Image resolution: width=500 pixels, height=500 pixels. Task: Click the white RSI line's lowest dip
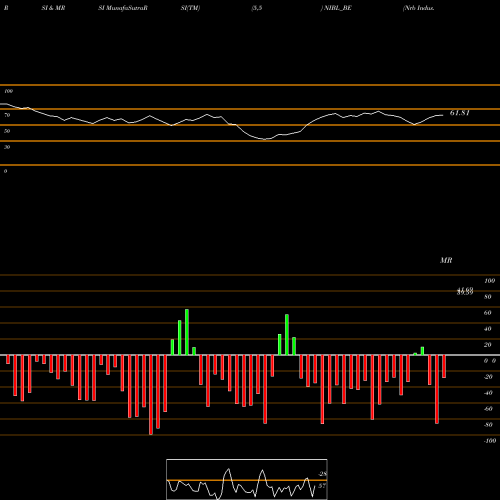(x=265, y=139)
